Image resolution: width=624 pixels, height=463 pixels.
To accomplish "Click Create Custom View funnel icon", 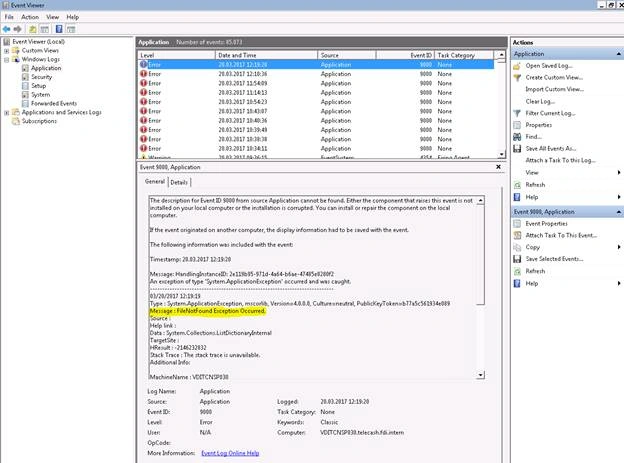I will click(517, 78).
